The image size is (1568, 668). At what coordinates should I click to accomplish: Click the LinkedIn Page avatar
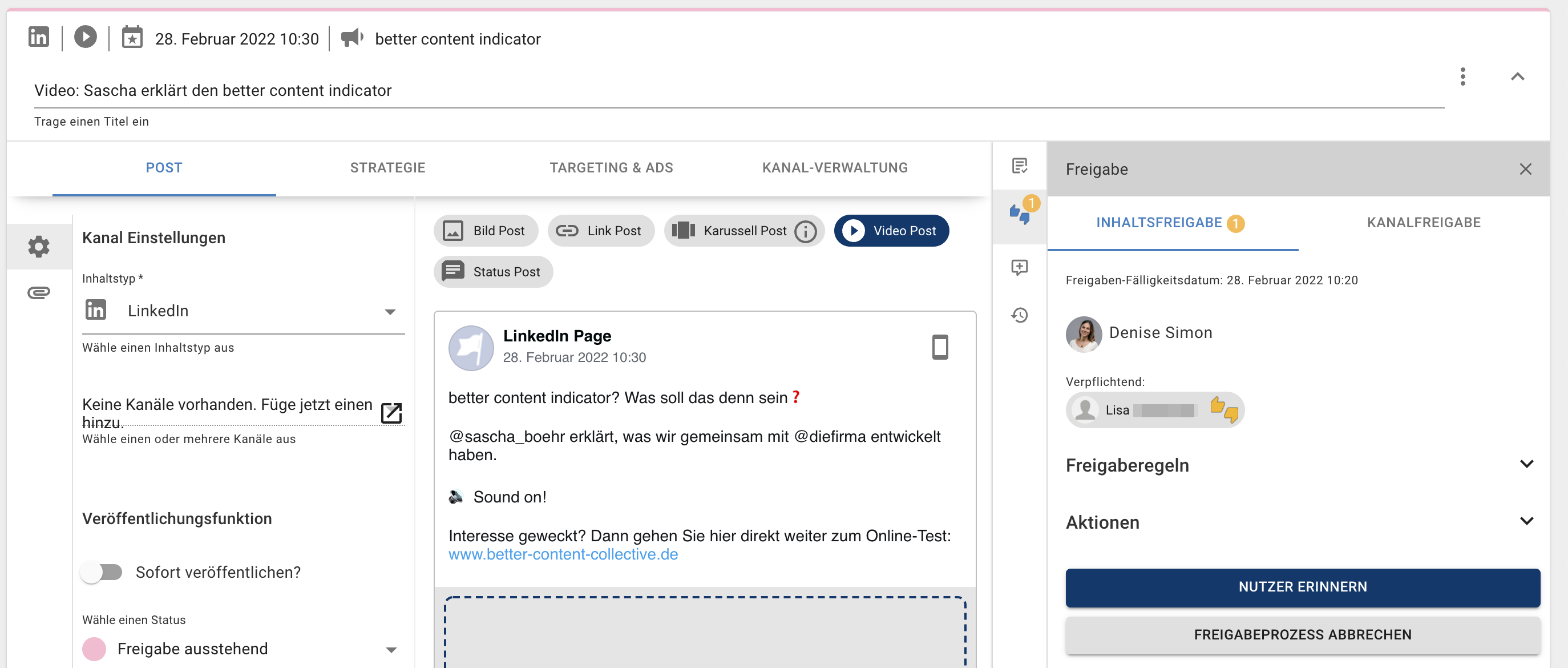[471, 348]
